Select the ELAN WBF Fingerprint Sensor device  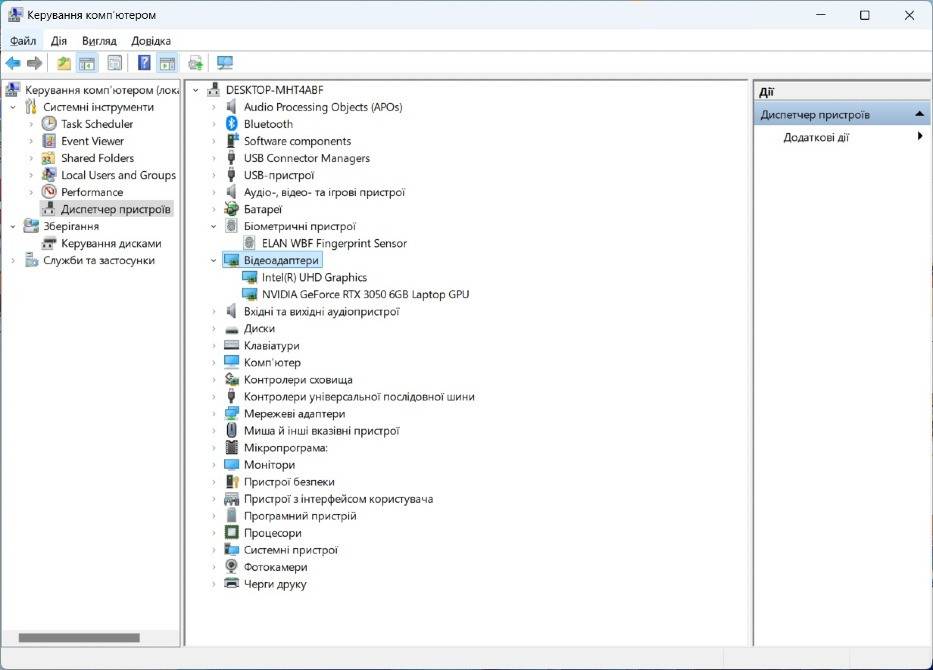(333, 243)
